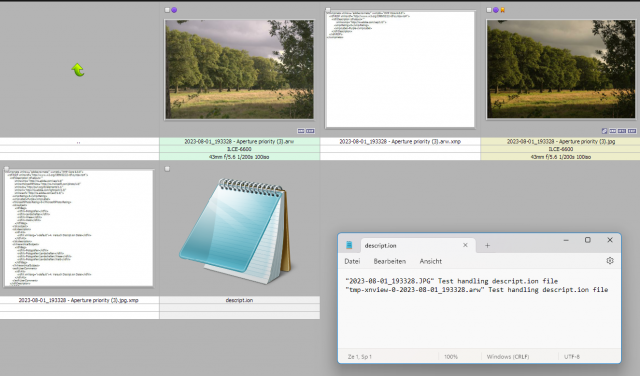Click the Windows (CRLF) line ending indicator

[508, 356]
